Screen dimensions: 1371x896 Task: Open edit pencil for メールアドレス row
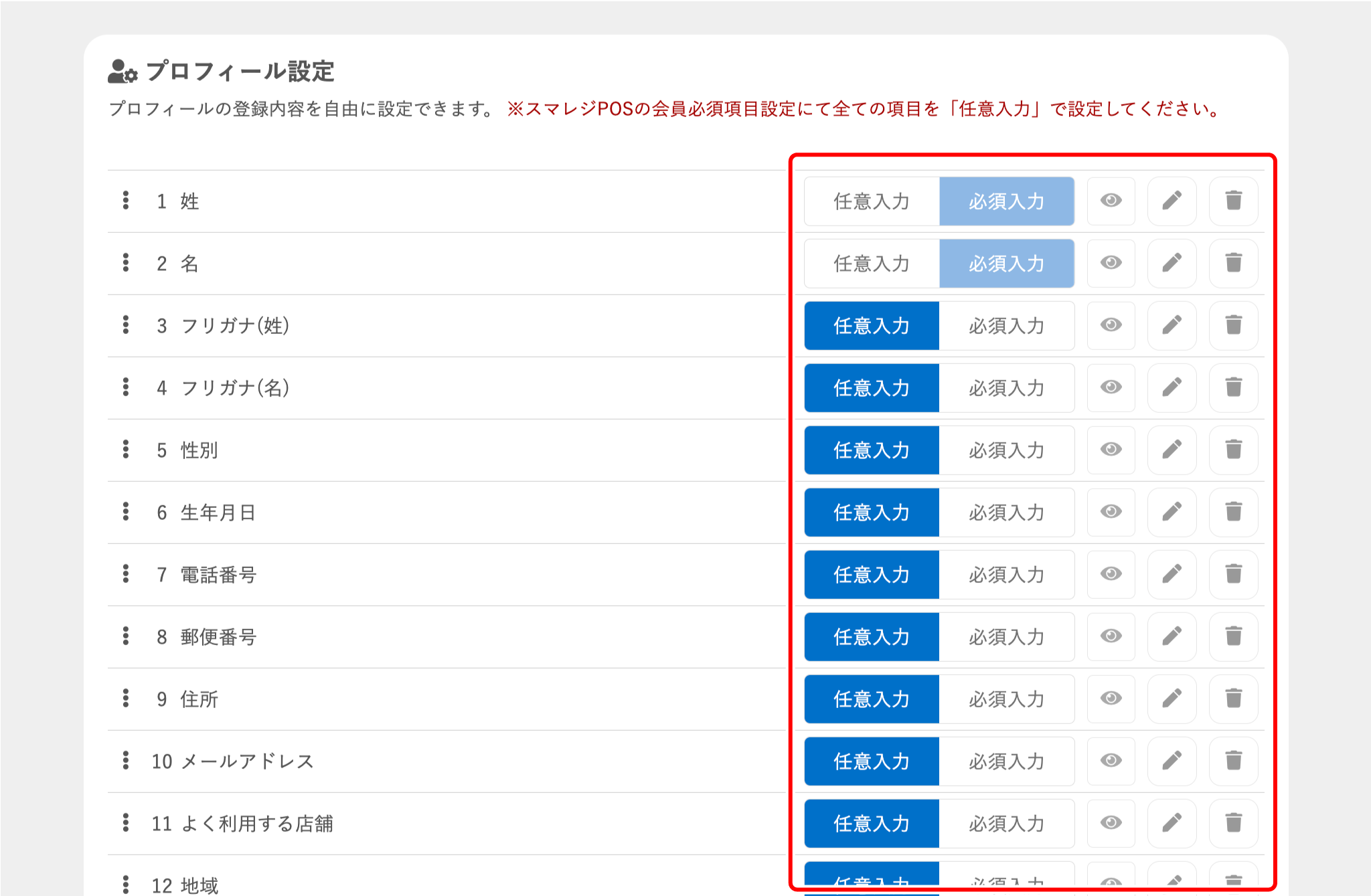[x=1172, y=761]
